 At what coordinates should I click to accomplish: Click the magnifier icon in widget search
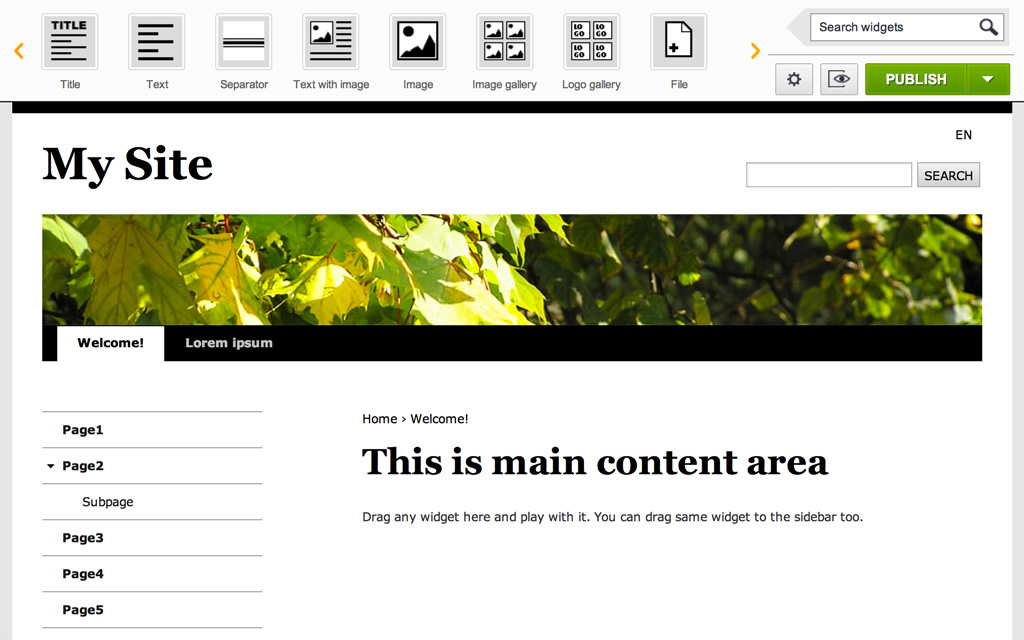988,27
